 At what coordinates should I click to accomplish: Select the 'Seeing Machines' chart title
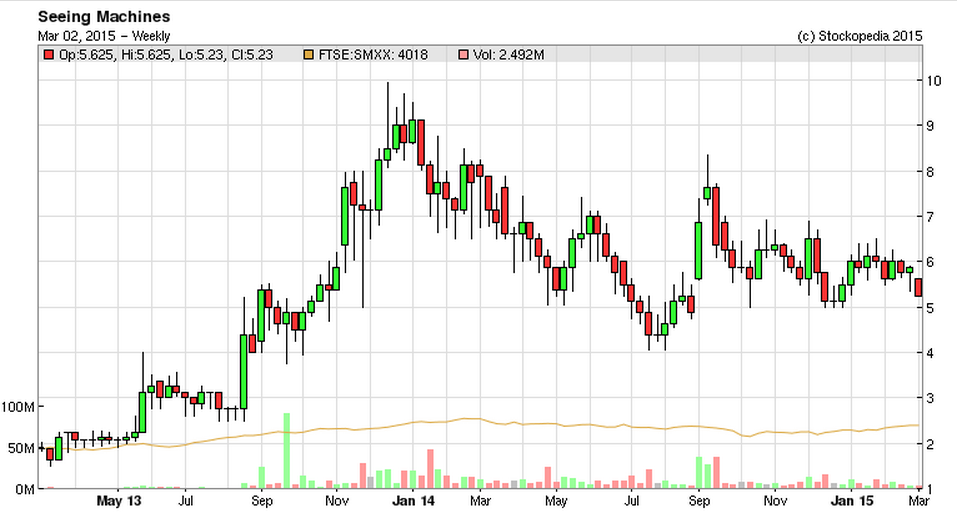104,16
